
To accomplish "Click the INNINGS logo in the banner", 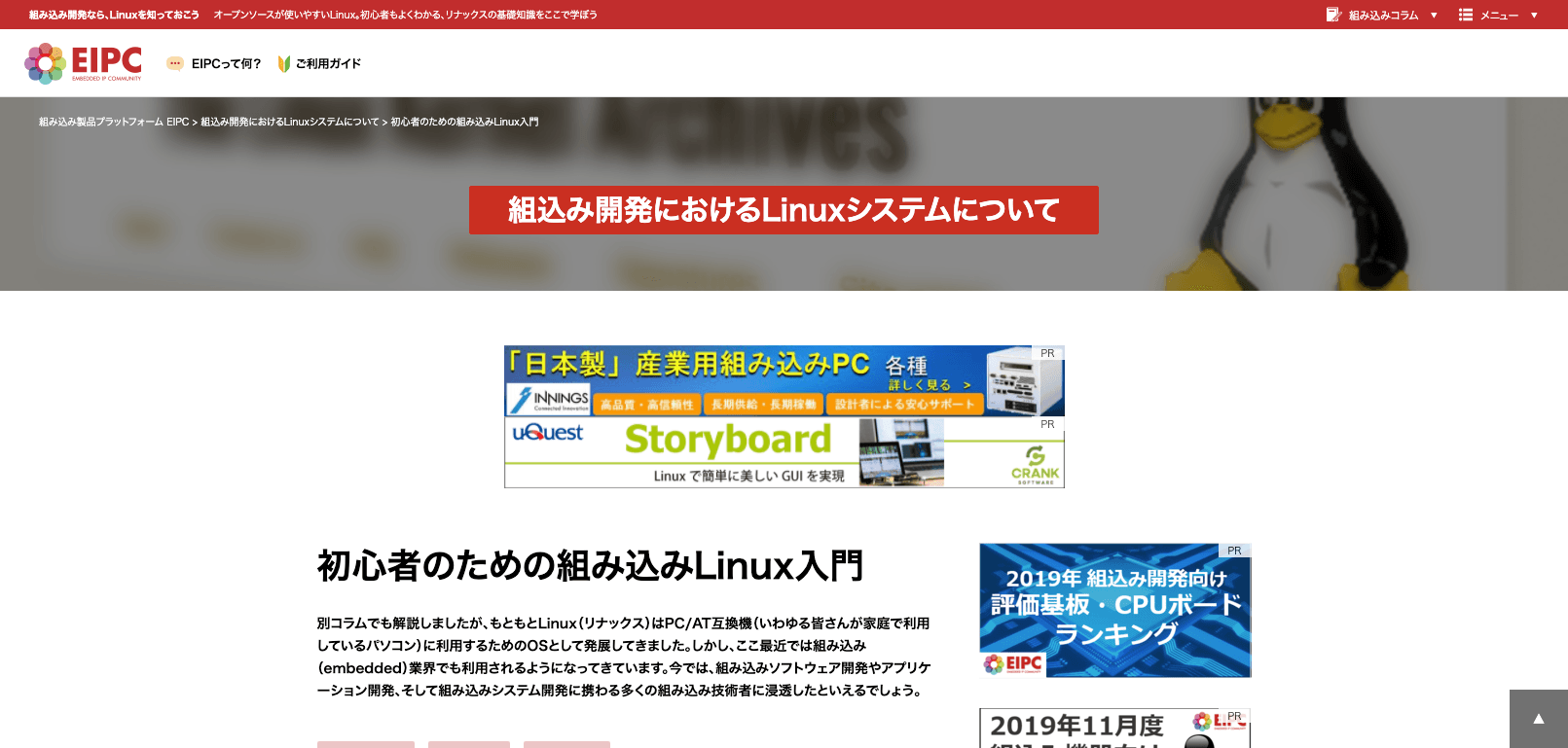I will coord(550,400).
